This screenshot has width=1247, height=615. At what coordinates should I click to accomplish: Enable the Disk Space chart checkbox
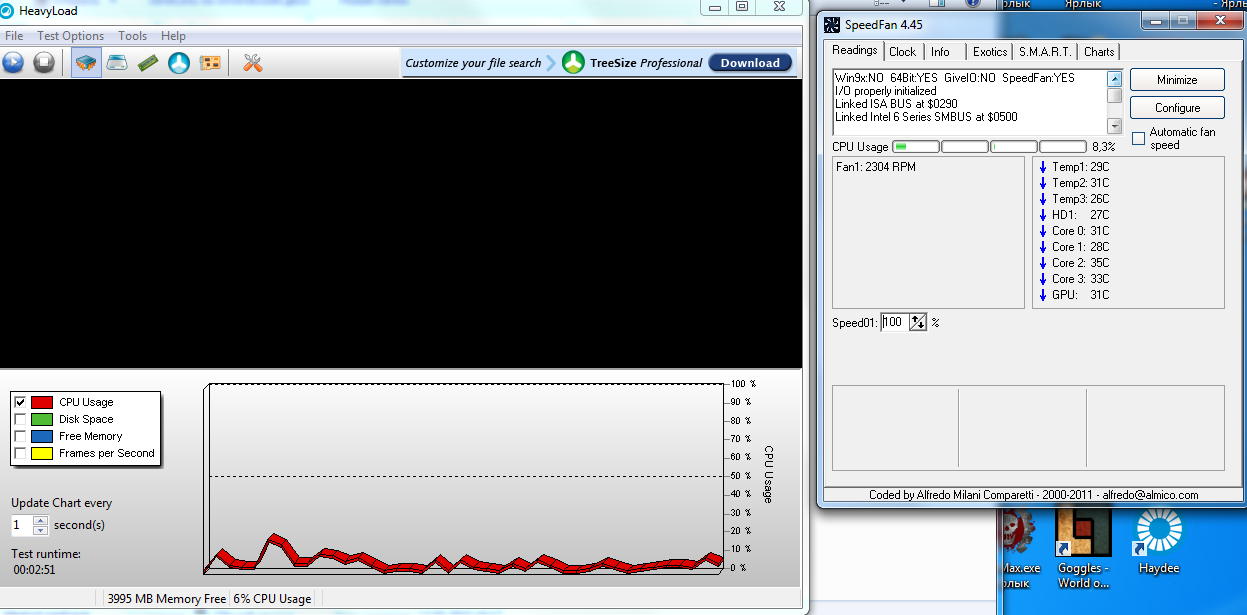20,419
